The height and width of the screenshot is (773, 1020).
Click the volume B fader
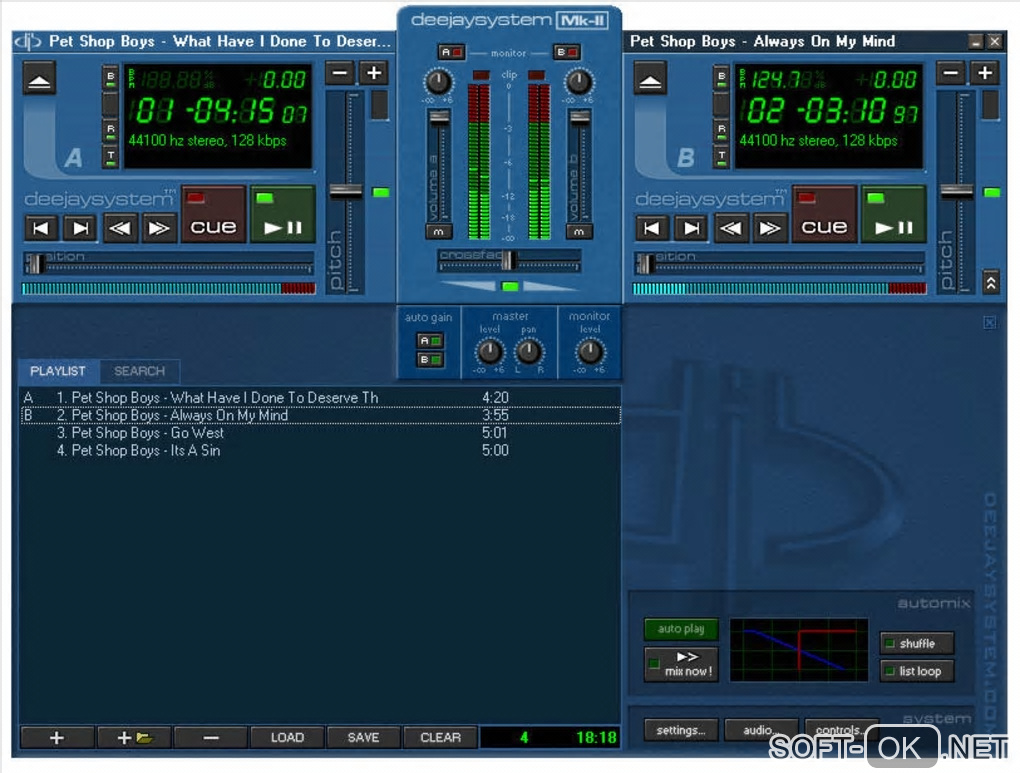pyautogui.click(x=580, y=117)
